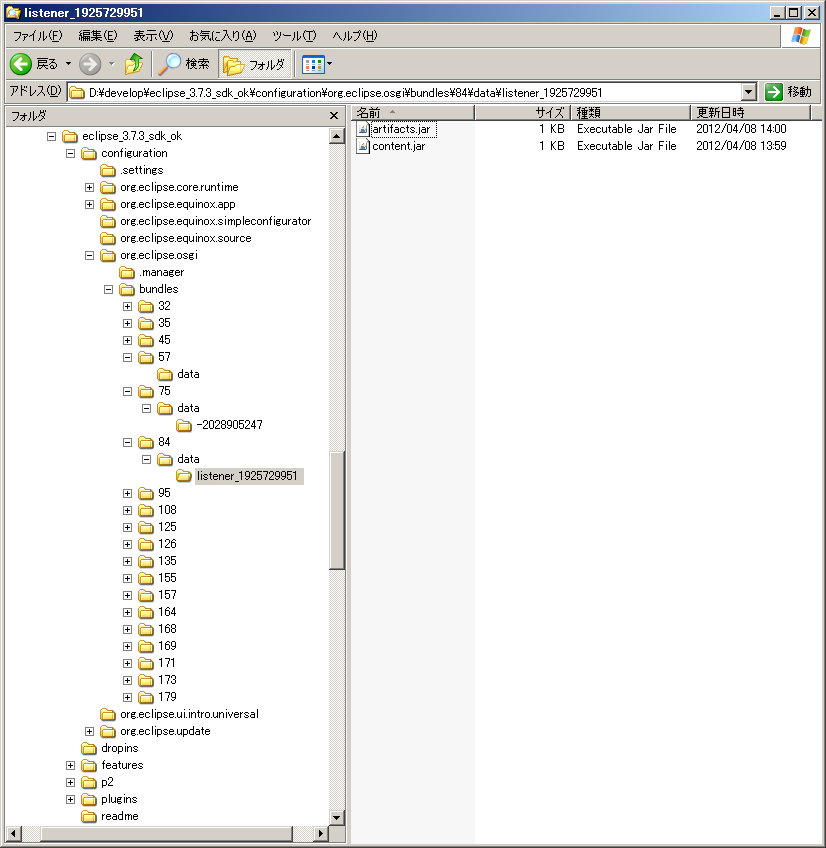
Task: Collapse the bundle 84 folder node
Action: click(127, 442)
